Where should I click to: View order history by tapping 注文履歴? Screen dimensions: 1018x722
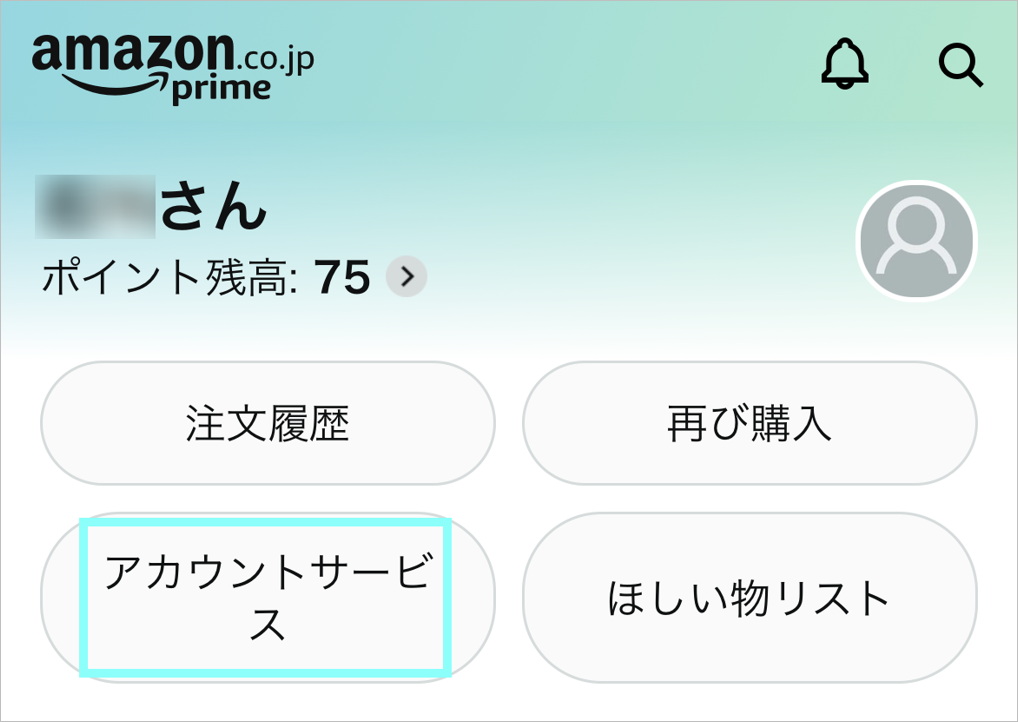coord(267,423)
